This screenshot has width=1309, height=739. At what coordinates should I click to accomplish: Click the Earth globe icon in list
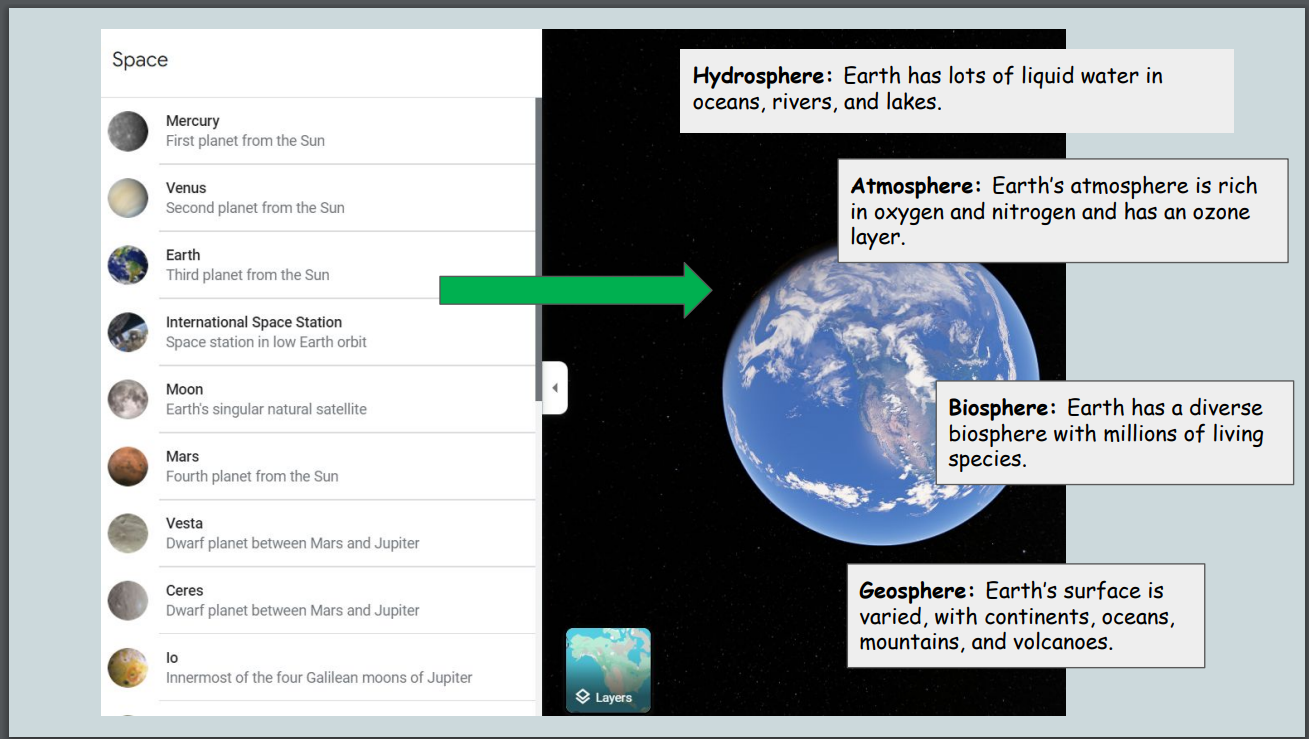tap(128, 265)
